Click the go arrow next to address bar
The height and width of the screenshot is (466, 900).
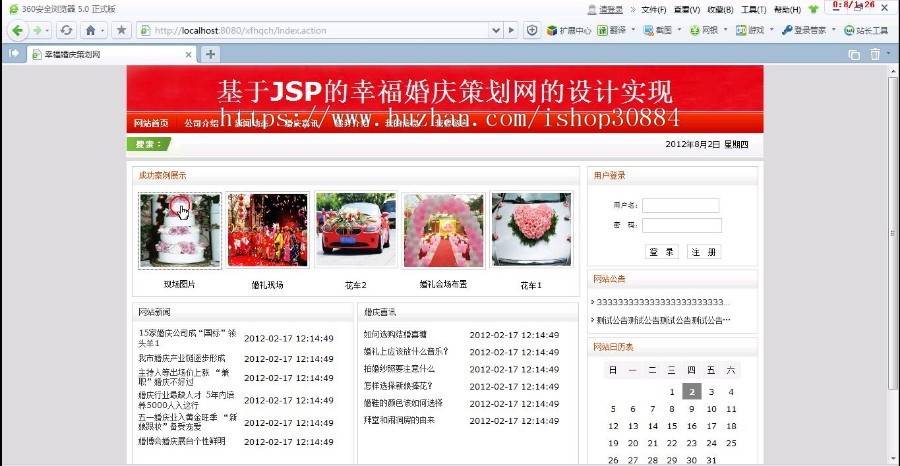point(511,30)
